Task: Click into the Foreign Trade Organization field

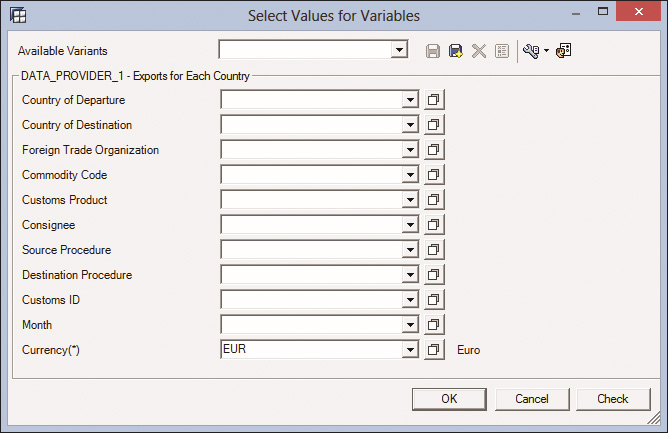Action: [x=311, y=150]
